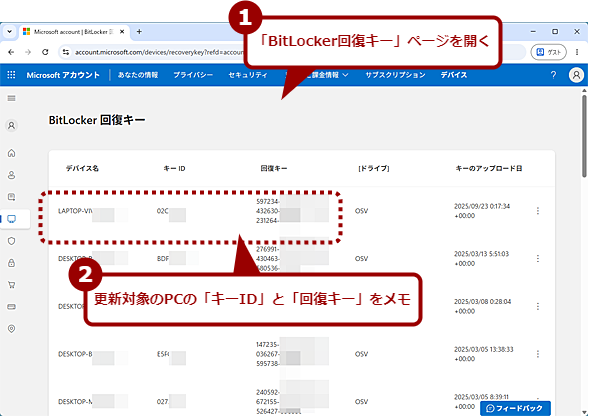Select the 2025/03/05 13:38:33 upload date
Viewport: 589px width, 417px height.
(x=483, y=354)
